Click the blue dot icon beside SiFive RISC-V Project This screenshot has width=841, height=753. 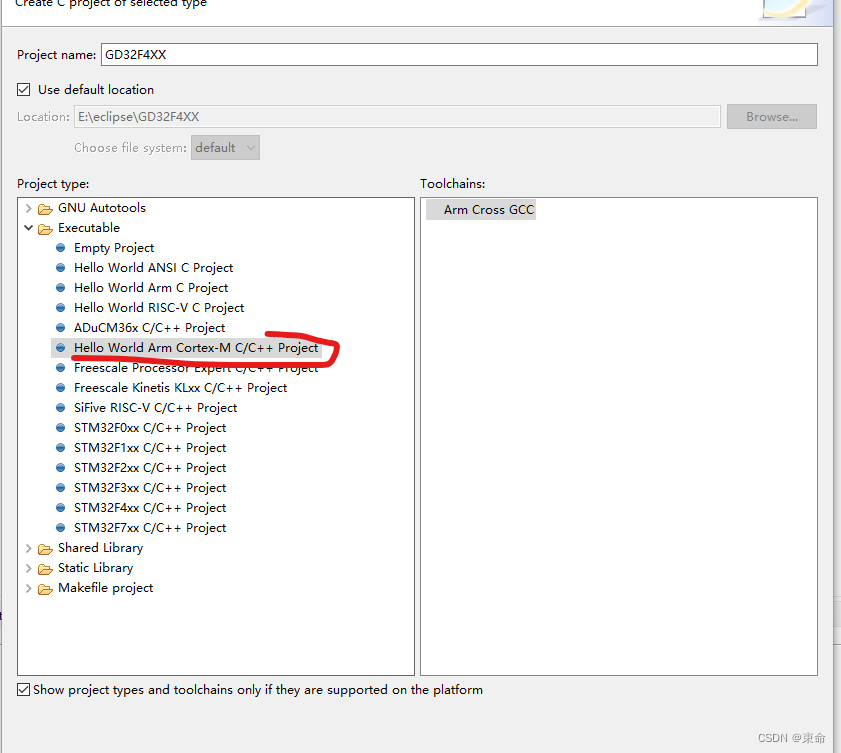[x=61, y=408]
